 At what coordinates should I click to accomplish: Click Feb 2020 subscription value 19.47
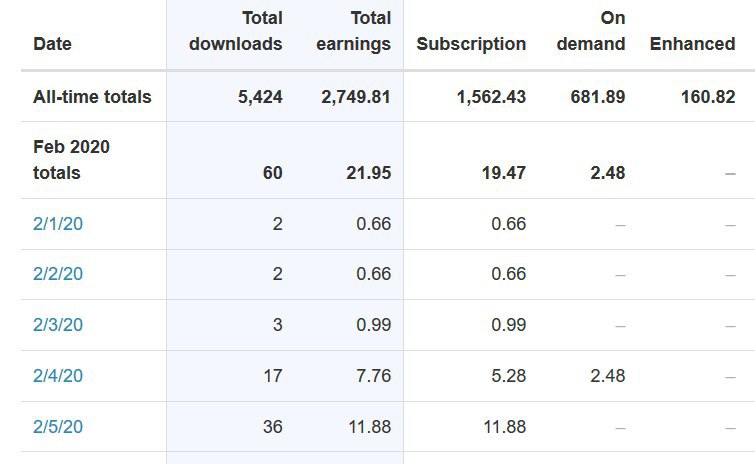click(504, 173)
